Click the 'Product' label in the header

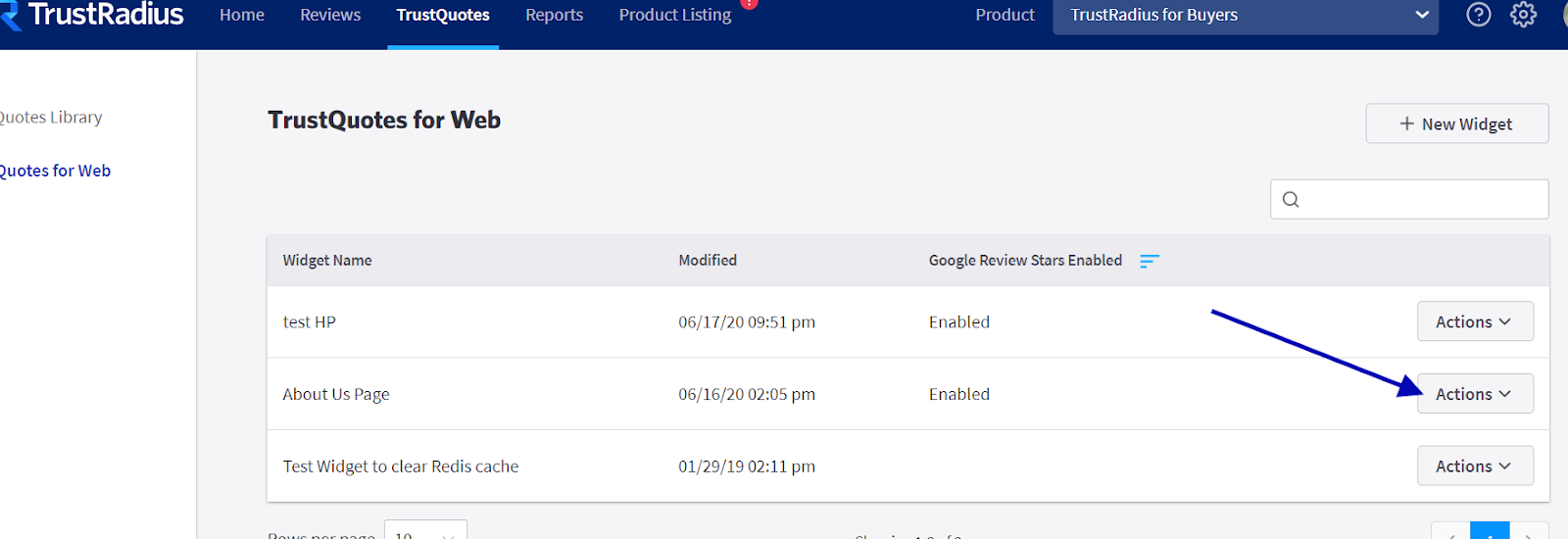(x=1004, y=15)
